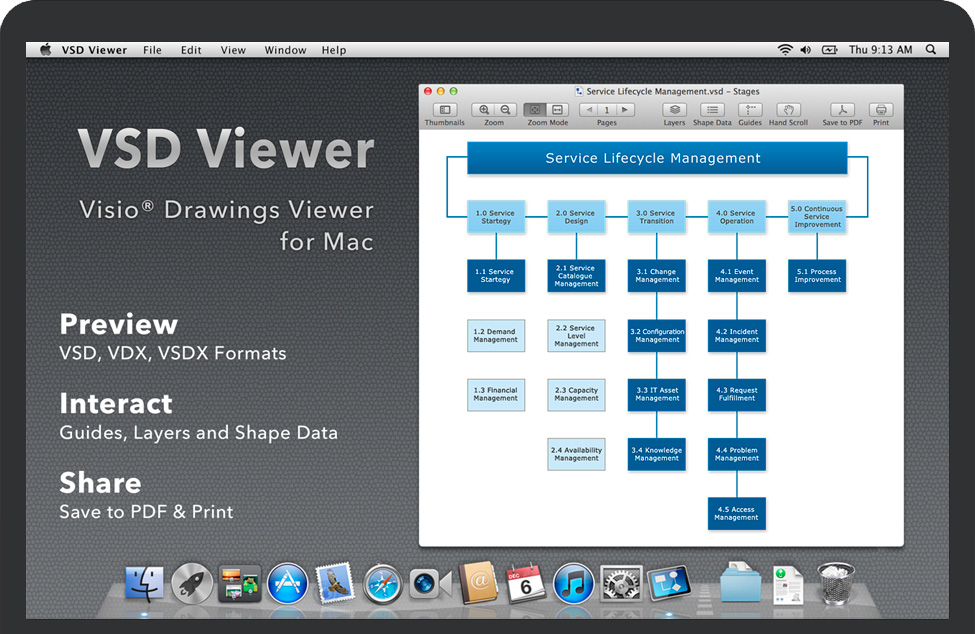Switch to the fit-width Zoom Mode button
The width and height of the screenshot is (975, 634).
pyautogui.click(x=558, y=110)
